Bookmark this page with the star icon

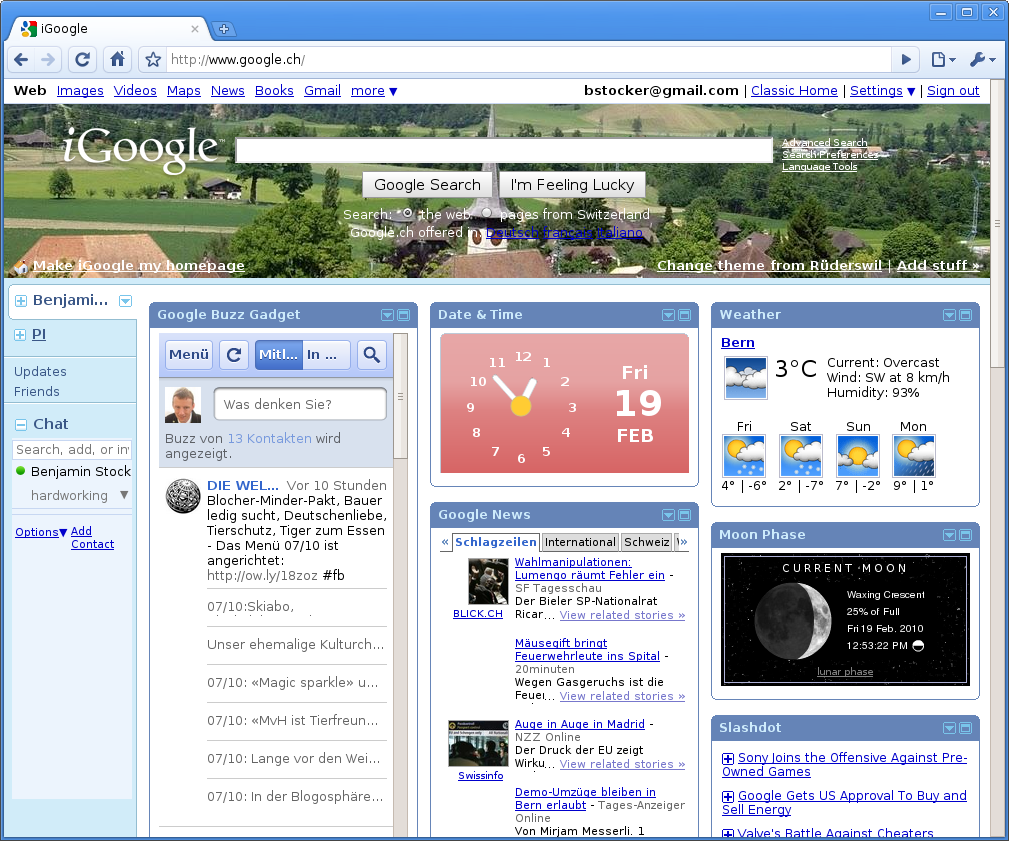click(x=153, y=60)
